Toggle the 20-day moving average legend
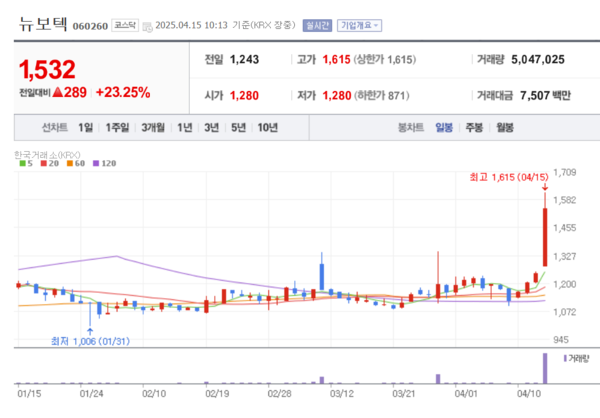This screenshot has height=418, width=600. [x=49, y=163]
